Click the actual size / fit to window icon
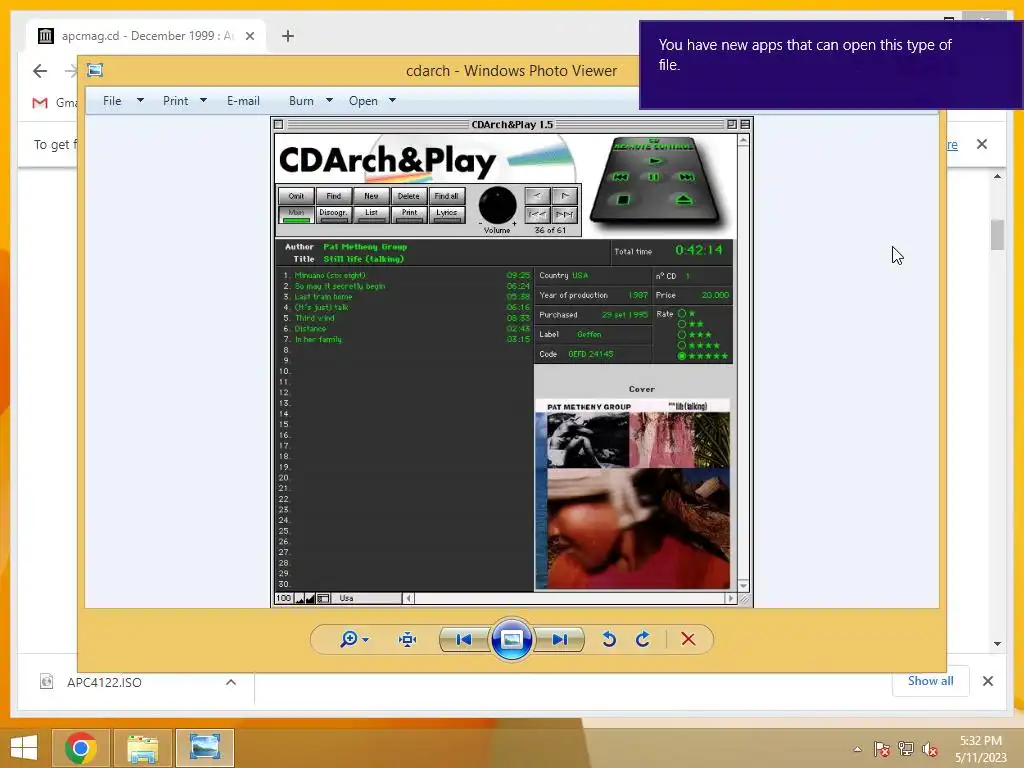The height and width of the screenshot is (768, 1024). tap(408, 639)
